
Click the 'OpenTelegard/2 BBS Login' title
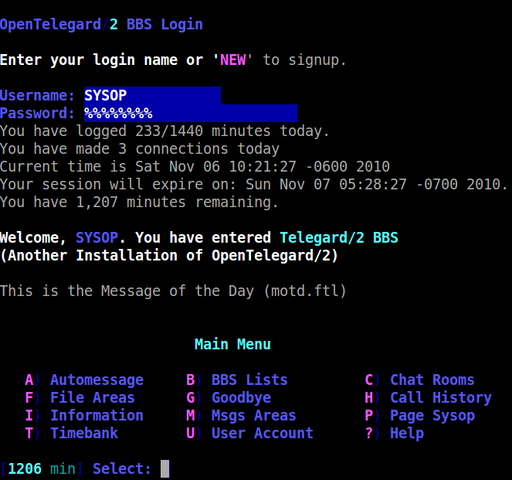pos(101,25)
